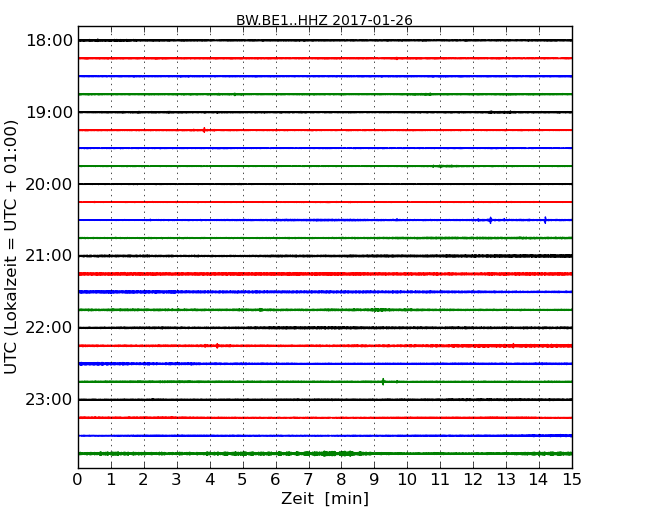Click x-axis tick label 12
The width and height of the screenshot is (650, 520).
[x=473, y=480]
